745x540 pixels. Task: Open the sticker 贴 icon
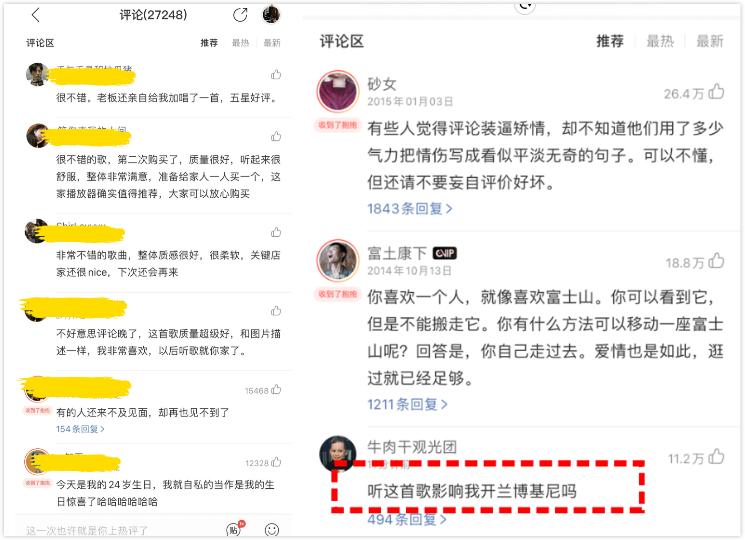point(233,530)
